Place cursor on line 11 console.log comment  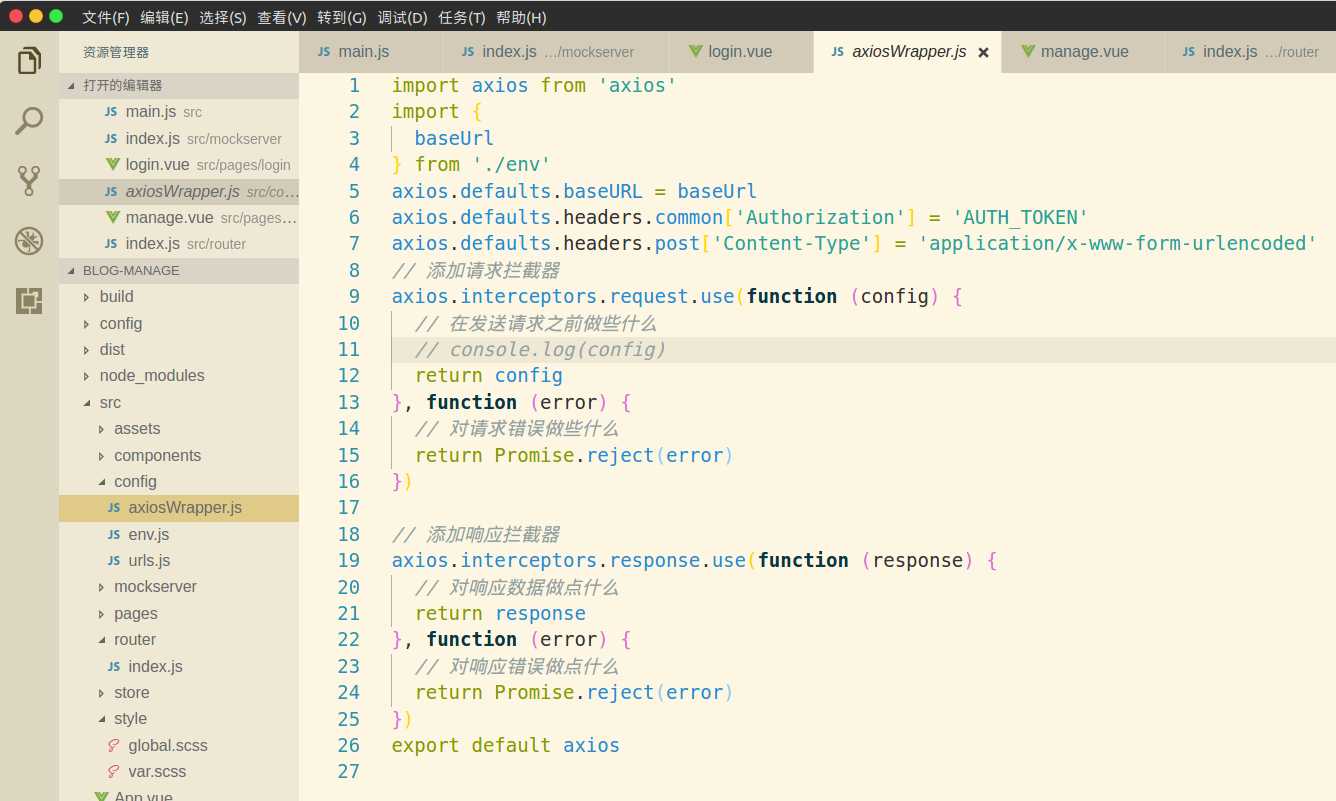point(540,349)
